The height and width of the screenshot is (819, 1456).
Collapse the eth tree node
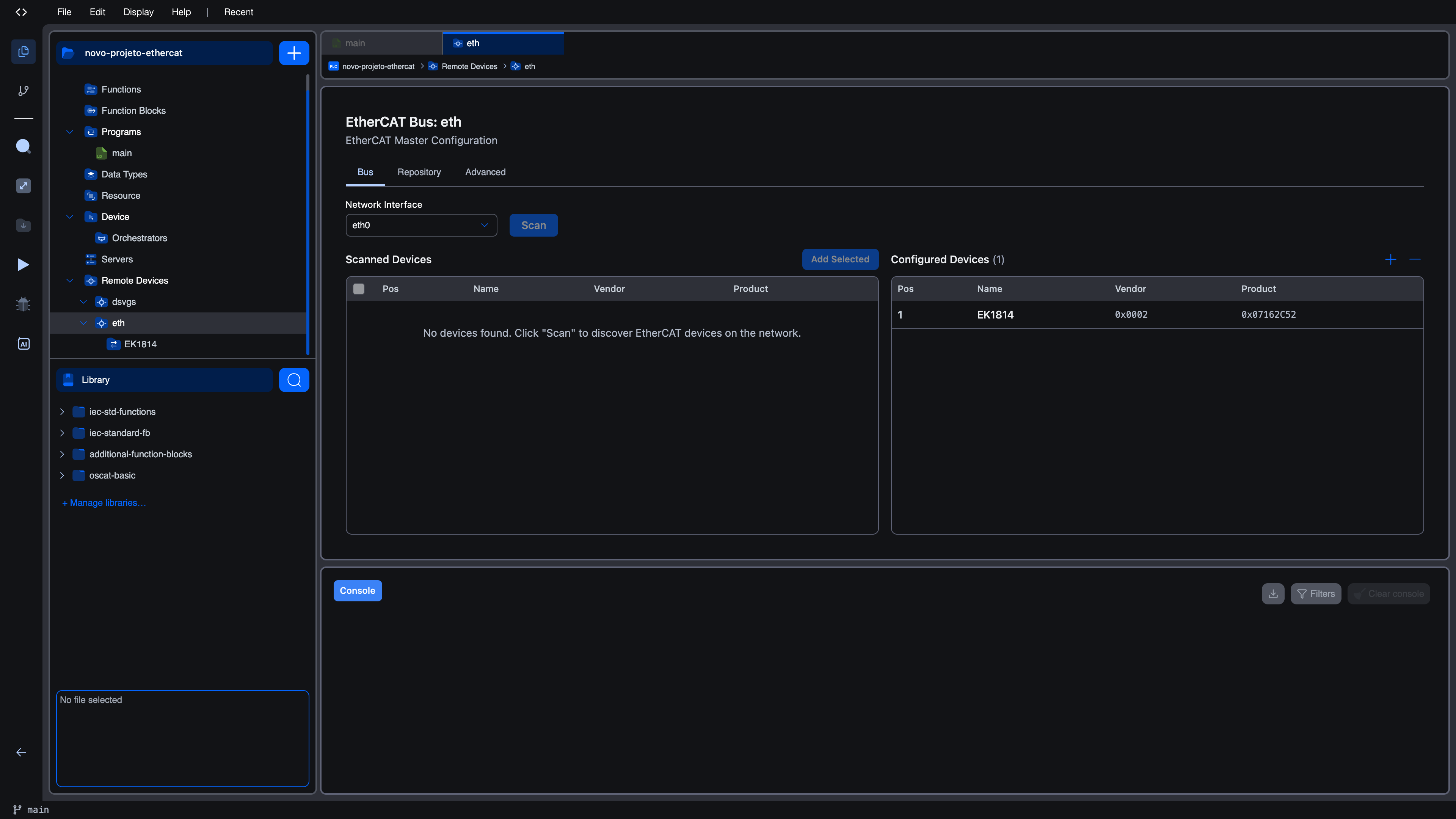(83, 323)
